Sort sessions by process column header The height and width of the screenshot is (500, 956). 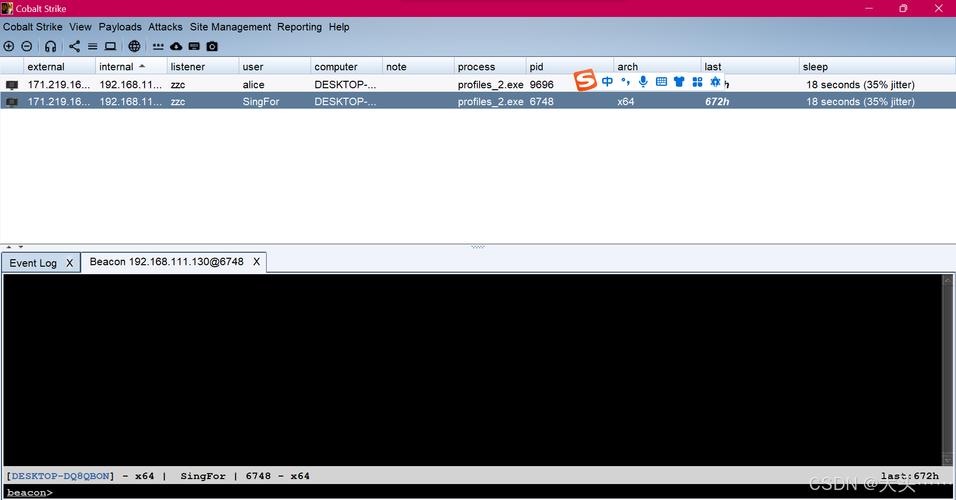[490, 66]
